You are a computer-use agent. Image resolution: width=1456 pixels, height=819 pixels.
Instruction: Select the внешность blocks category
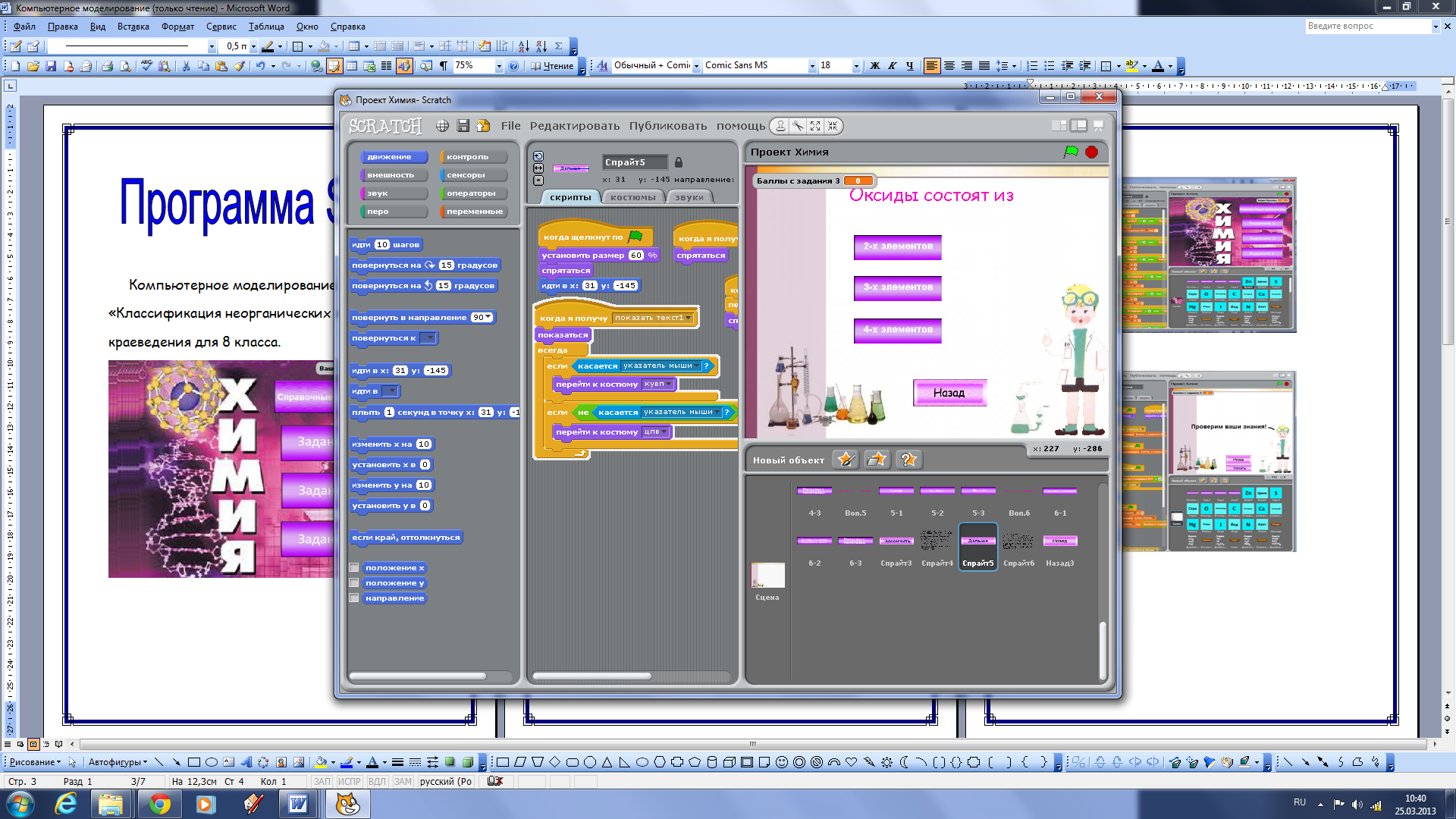coord(394,175)
